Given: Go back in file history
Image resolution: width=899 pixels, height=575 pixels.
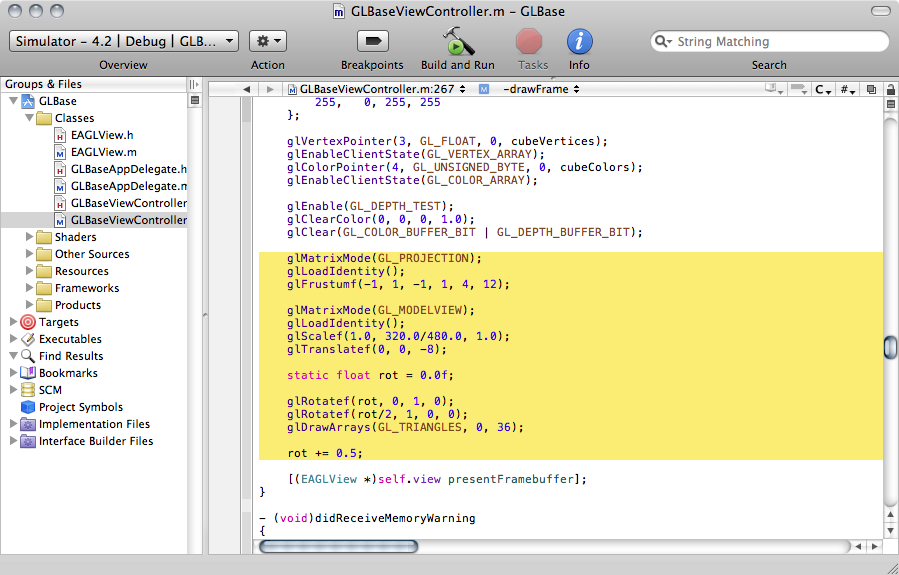Looking at the screenshot, I should (x=247, y=89).
